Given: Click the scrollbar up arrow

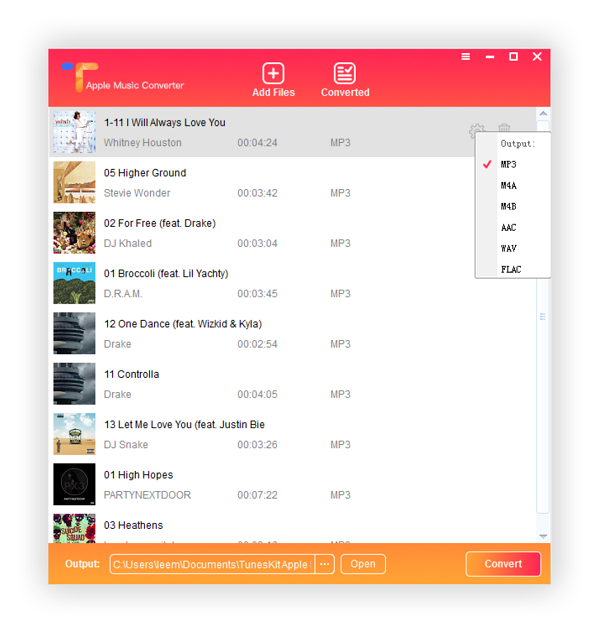Looking at the screenshot, I should [x=543, y=113].
